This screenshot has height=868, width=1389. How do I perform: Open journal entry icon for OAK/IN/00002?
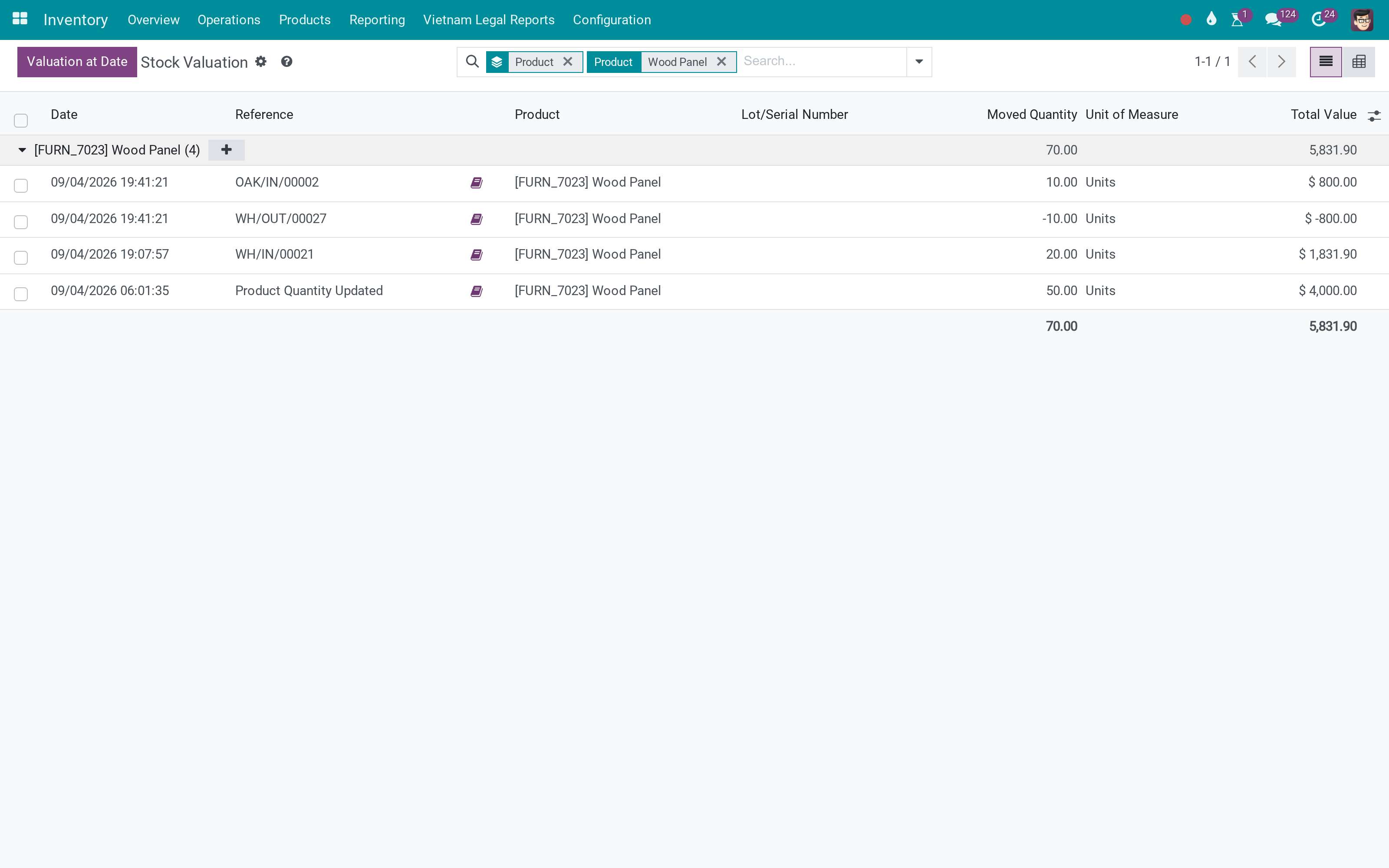[477, 183]
